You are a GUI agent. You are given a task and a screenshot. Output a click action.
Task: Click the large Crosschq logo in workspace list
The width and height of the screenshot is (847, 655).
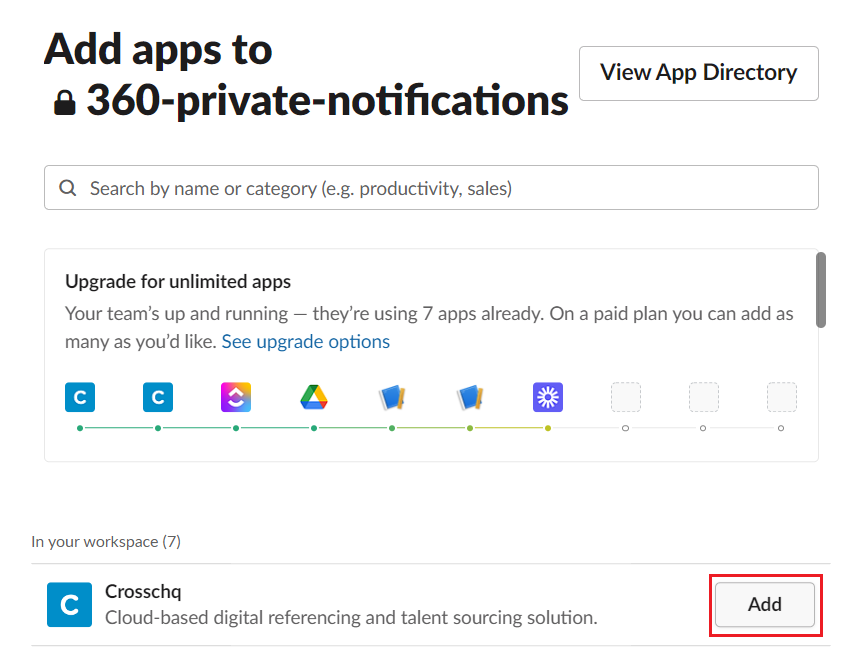69,605
